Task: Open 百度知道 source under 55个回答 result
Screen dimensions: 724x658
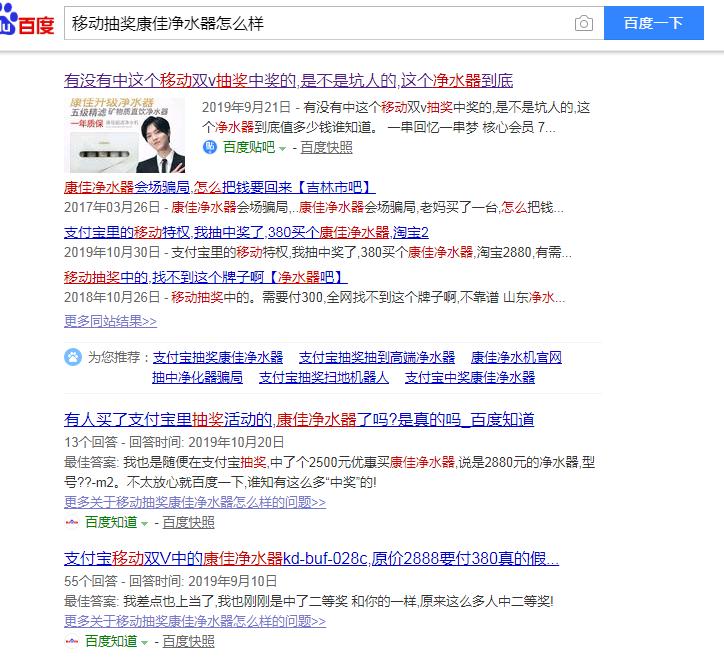Action: (x=111, y=641)
